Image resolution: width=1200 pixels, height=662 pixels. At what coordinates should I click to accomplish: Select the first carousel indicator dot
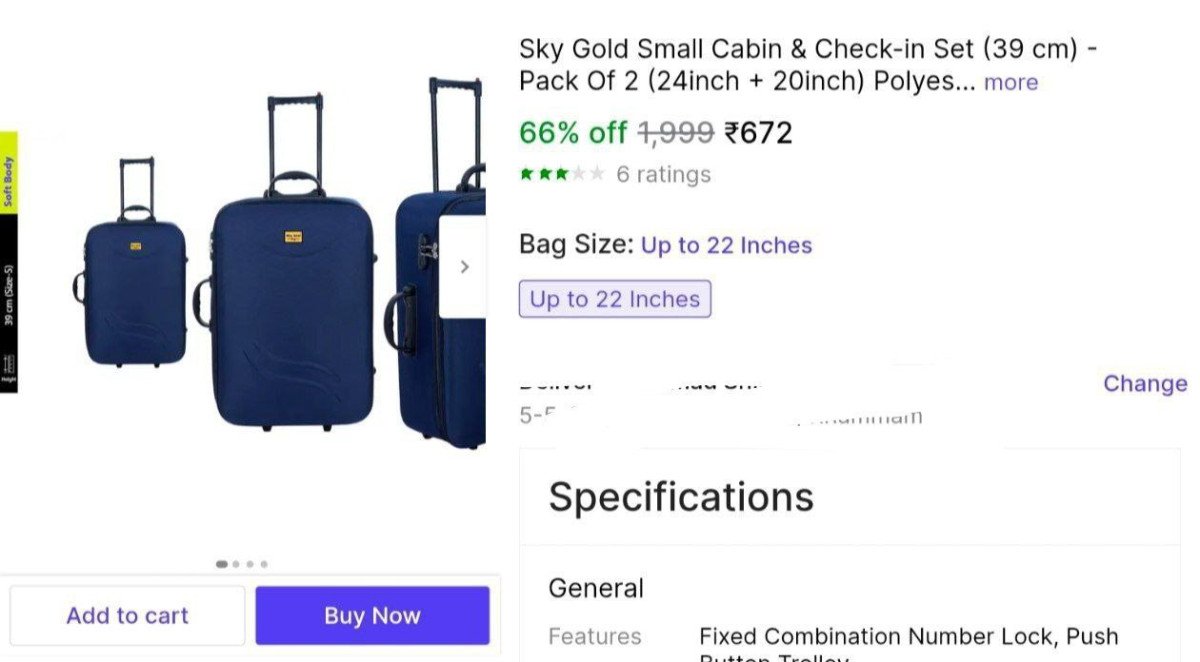coord(222,564)
